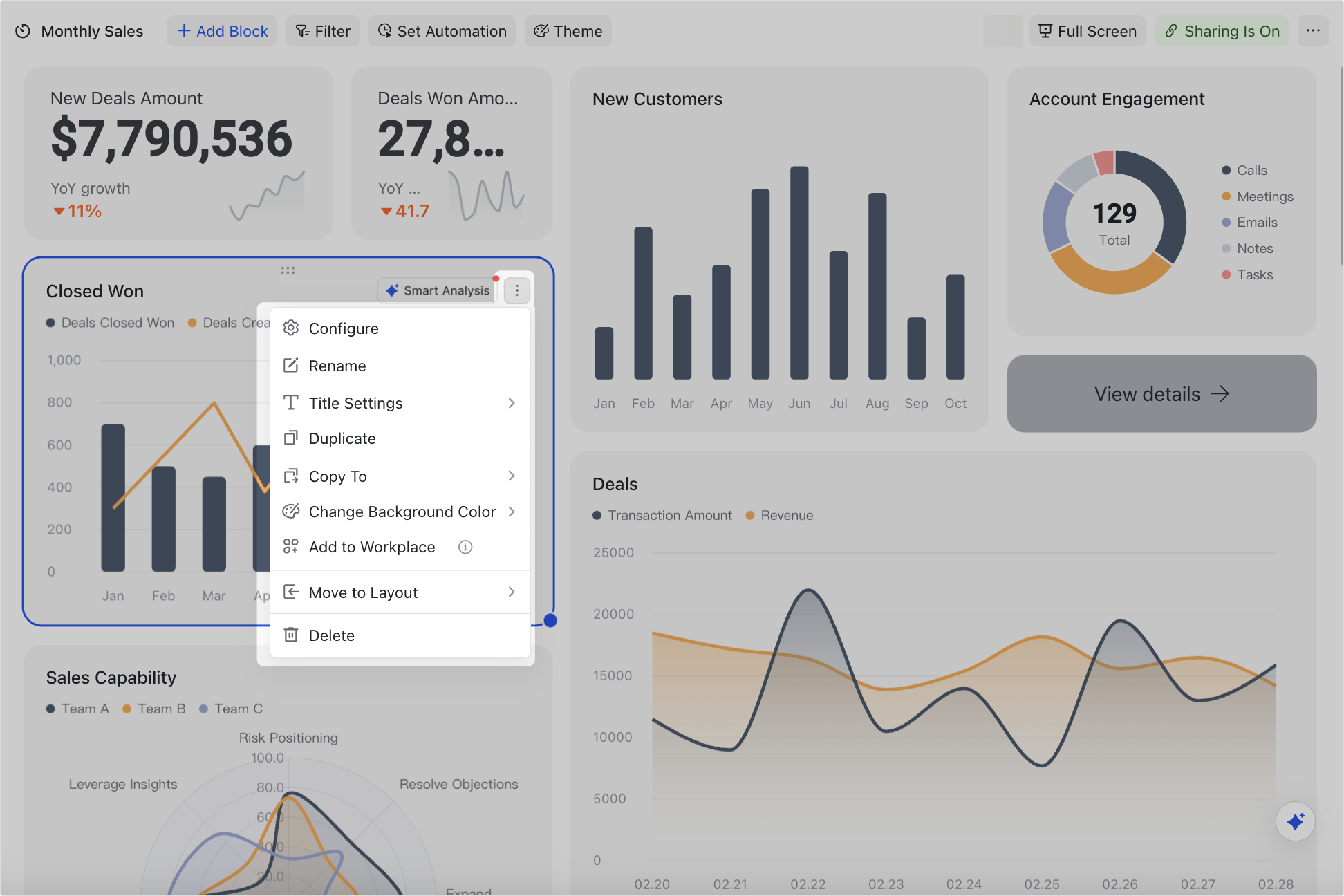The height and width of the screenshot is (896, 1344).
Task: Click the Add to Workplace grid icon
Action: [291, 546]
